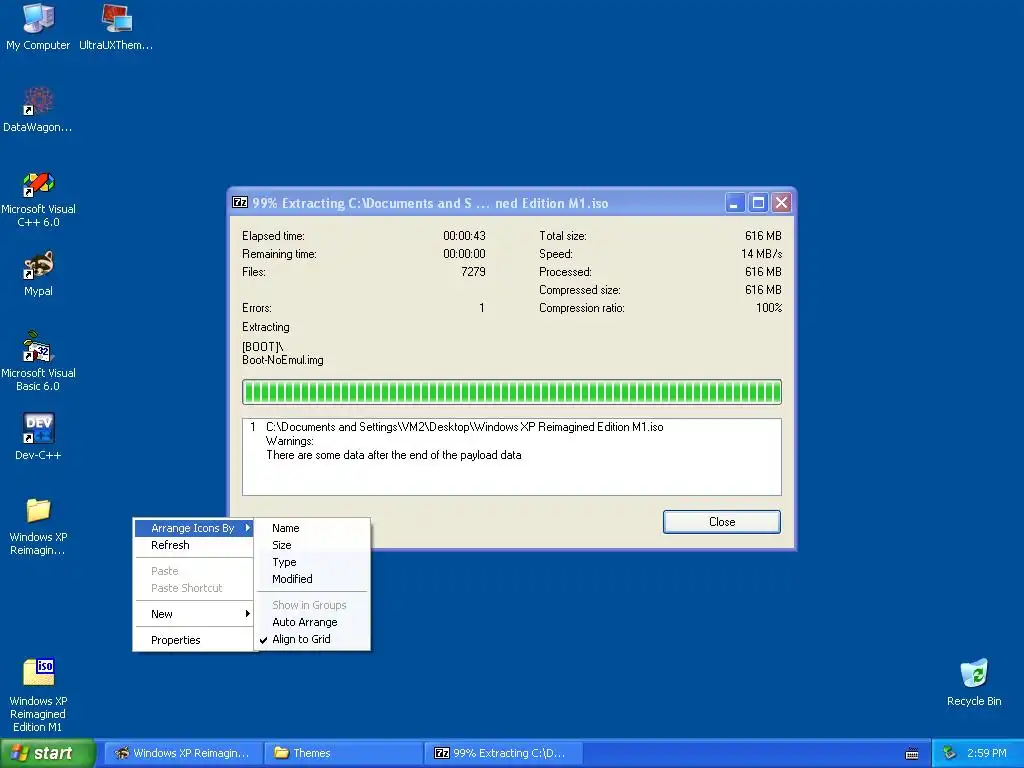Expand the Arrange Icons By submenu
This screenshot has width=1024, height=768.
[x=193, y=528]
